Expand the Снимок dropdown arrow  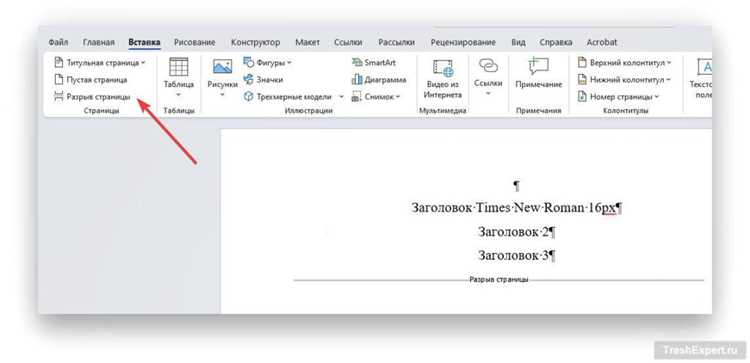pos(398,97)
